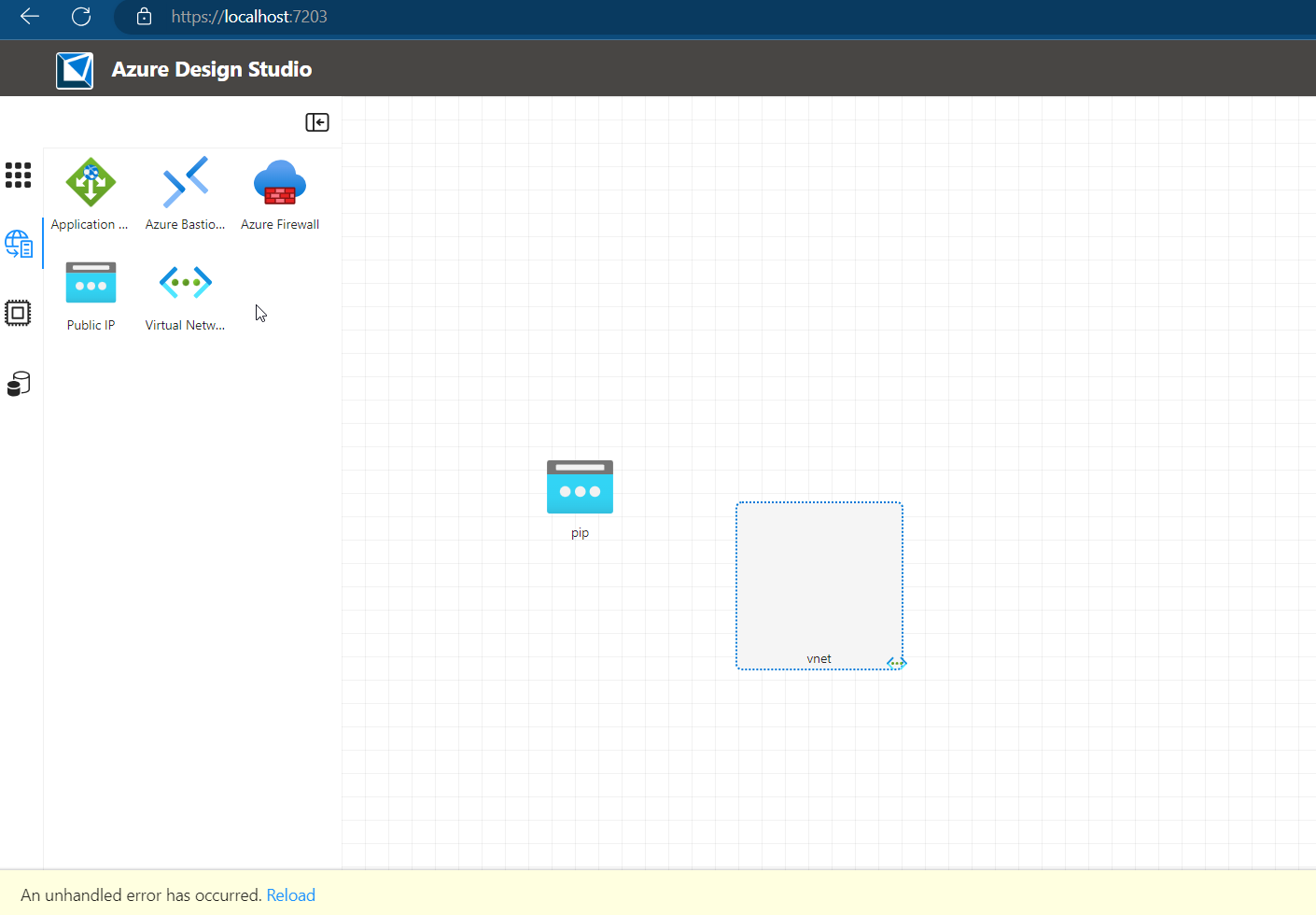Click the padlock icon in the address bar

pyautogui.click(x=144, y=16)
